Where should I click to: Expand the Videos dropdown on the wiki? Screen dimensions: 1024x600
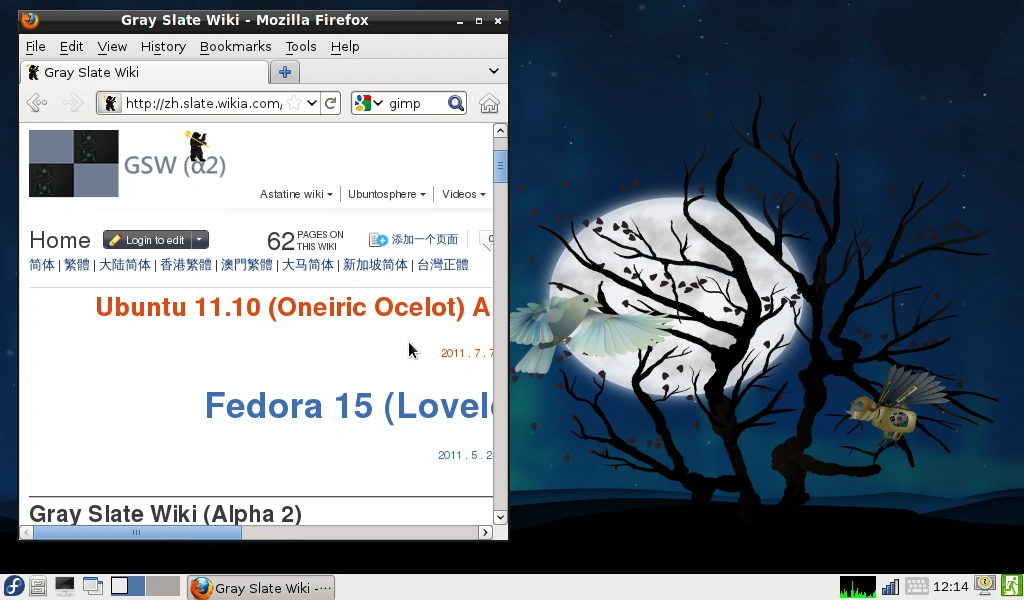pos(463,194)
